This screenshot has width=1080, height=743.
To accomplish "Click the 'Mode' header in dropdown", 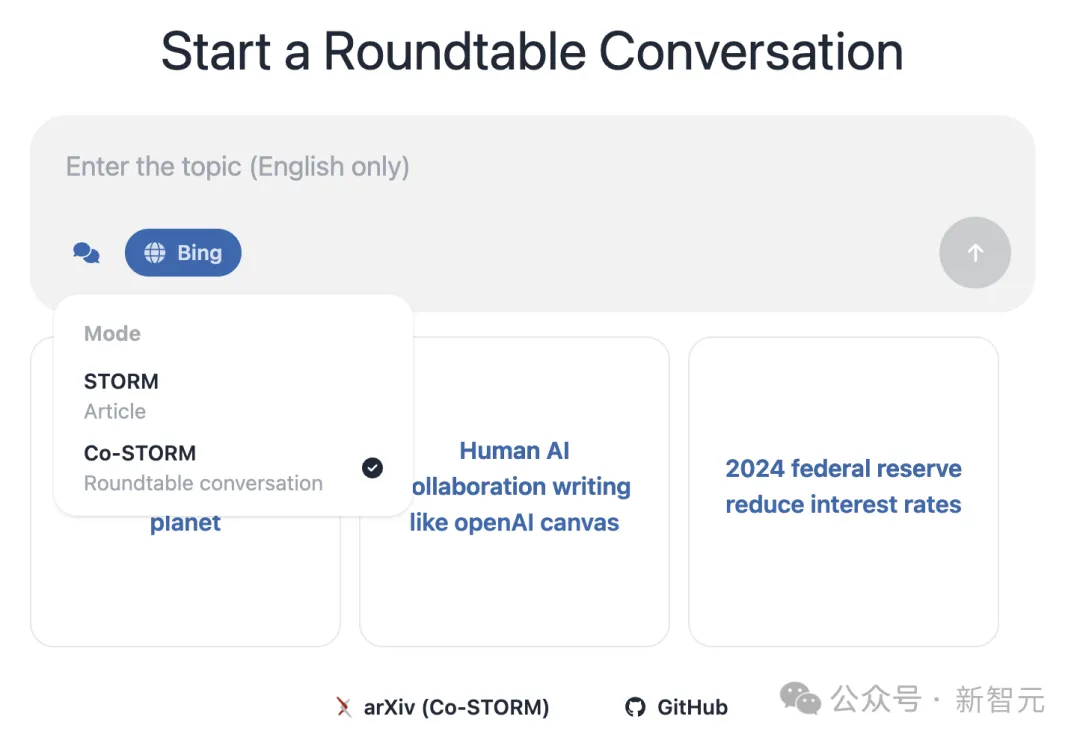I will pyautogui.click(x=112, y=334).
